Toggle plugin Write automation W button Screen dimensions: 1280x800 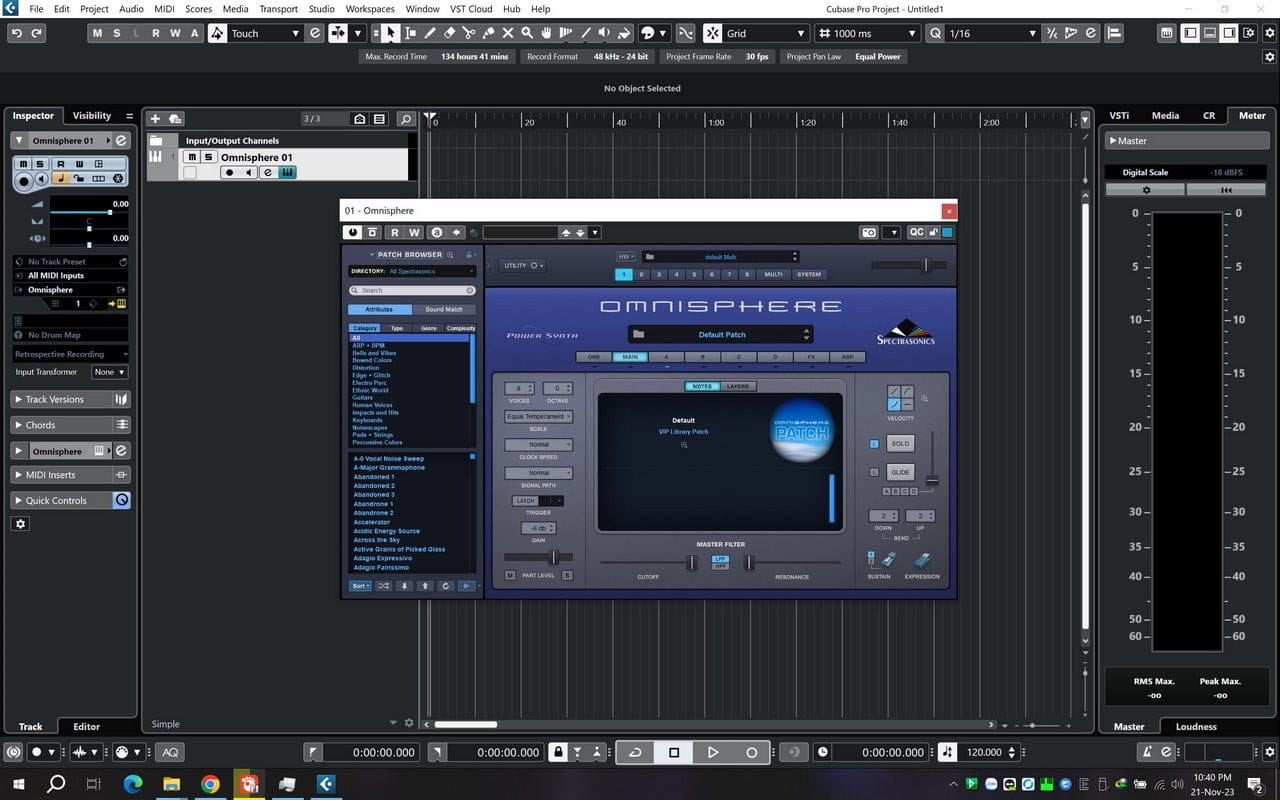click(414, 232)
